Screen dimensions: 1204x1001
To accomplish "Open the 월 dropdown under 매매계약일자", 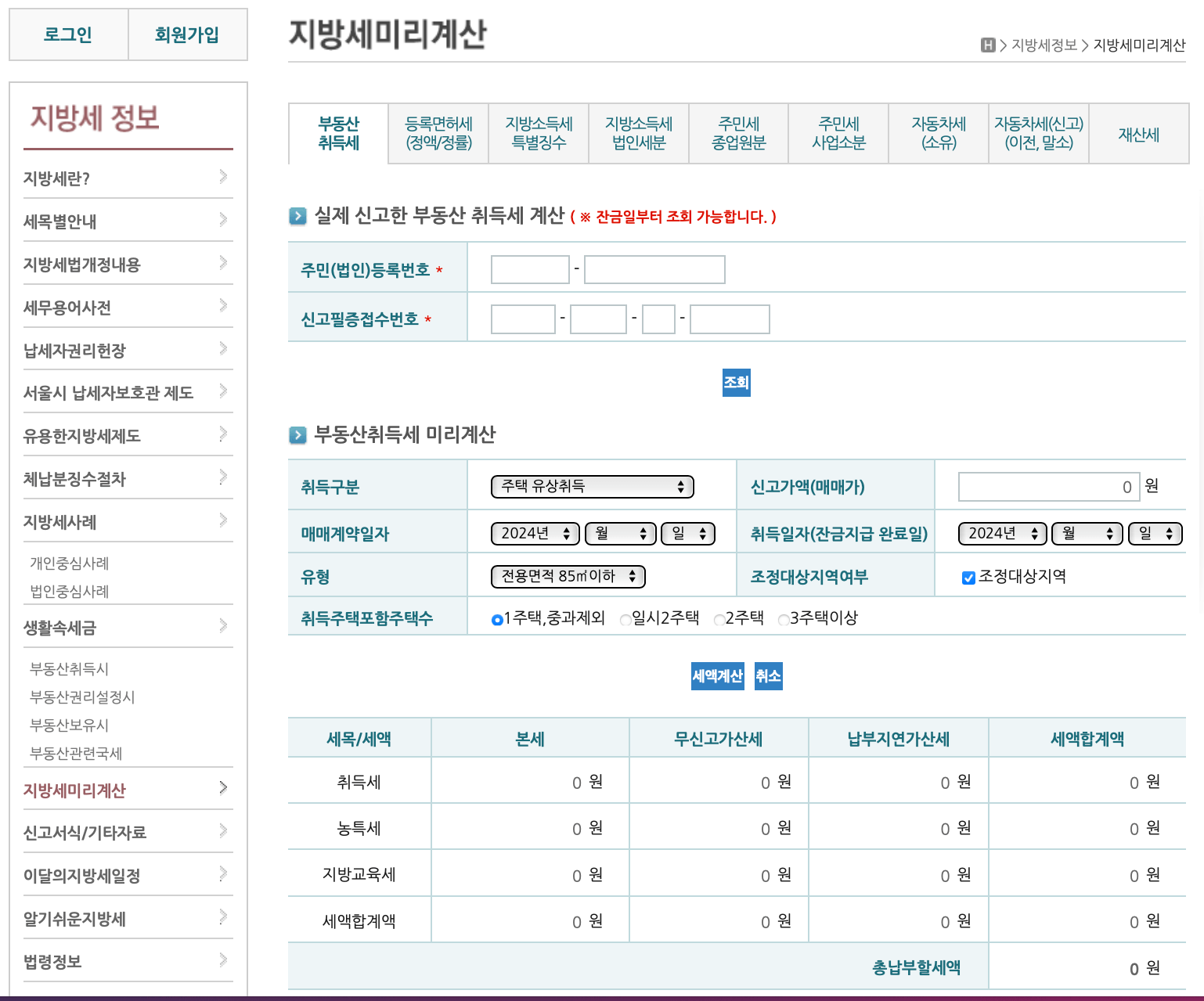I will click(x=620, y=533).
